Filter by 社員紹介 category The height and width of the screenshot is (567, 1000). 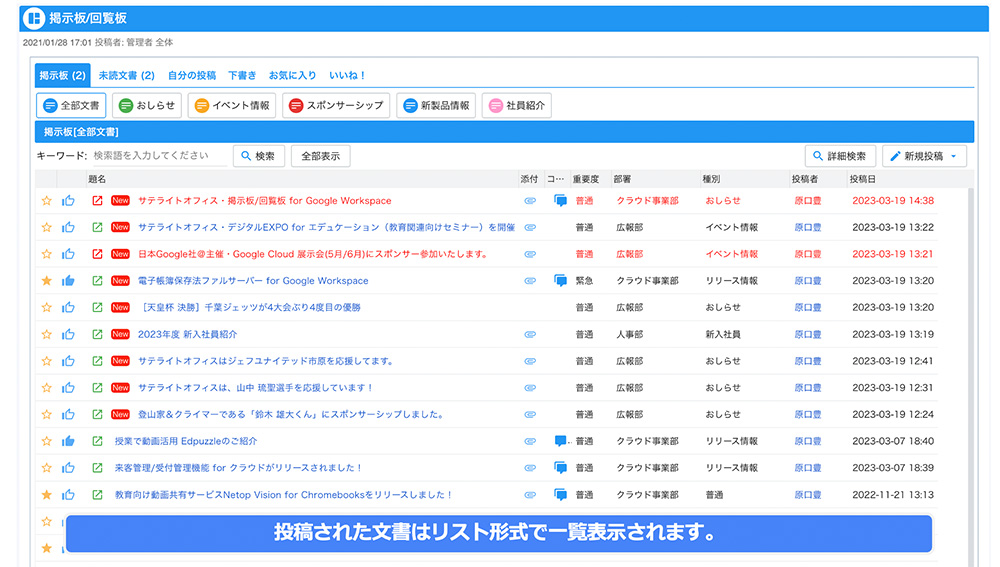(517, 105)
